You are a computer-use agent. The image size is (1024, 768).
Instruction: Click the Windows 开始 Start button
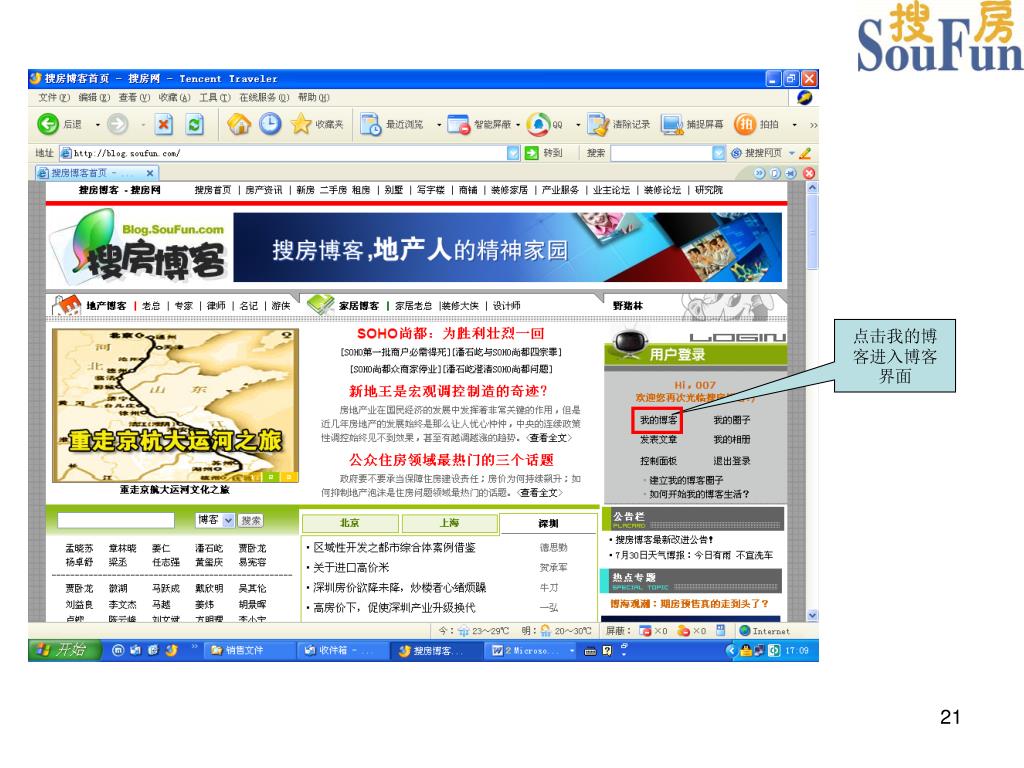tap(65, 650)
